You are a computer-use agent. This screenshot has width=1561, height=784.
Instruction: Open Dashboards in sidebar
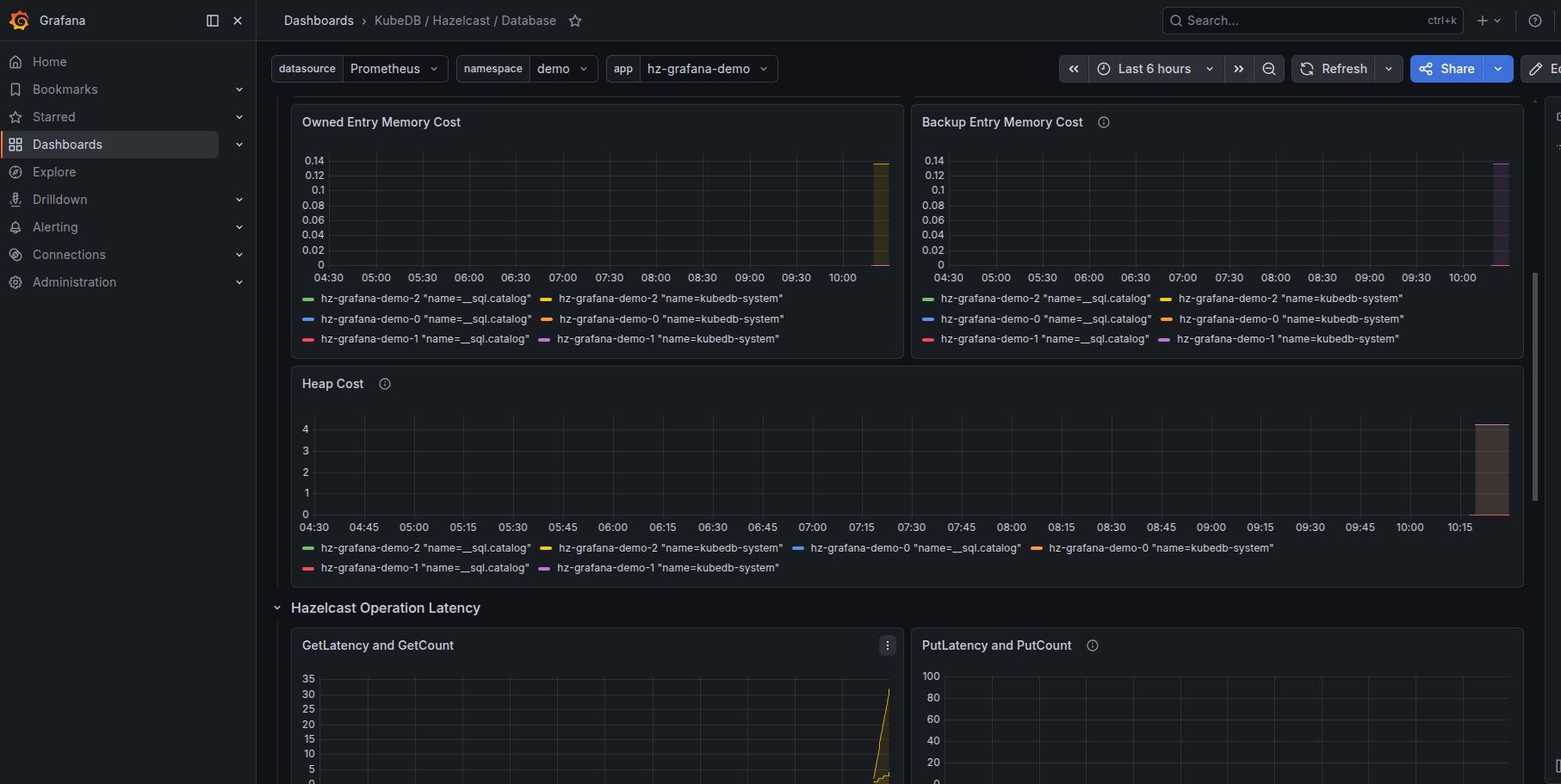tap(67, 145)
